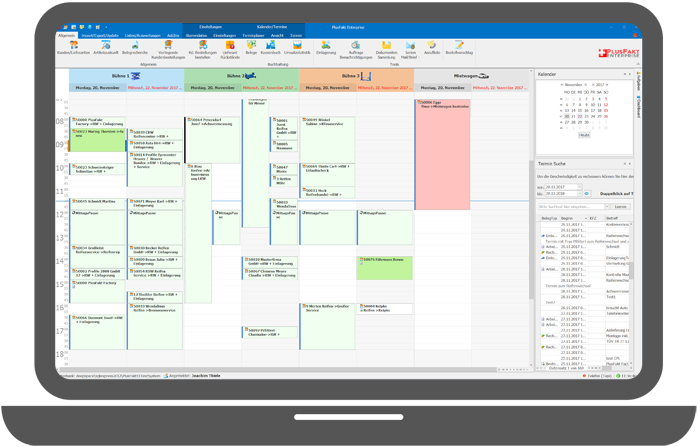
Task: Click the Mietwagen car icon
Action: 484,76
